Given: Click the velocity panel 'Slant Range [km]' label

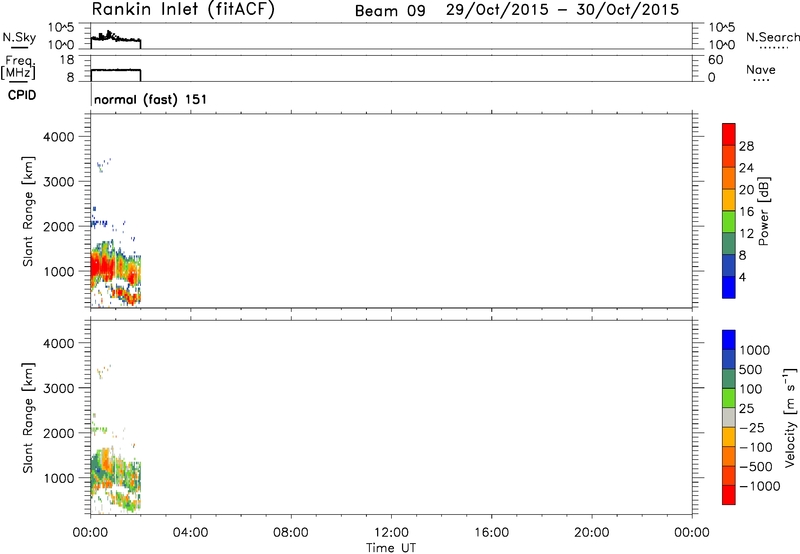Looking at the screenshot, I should pos(28,418).
